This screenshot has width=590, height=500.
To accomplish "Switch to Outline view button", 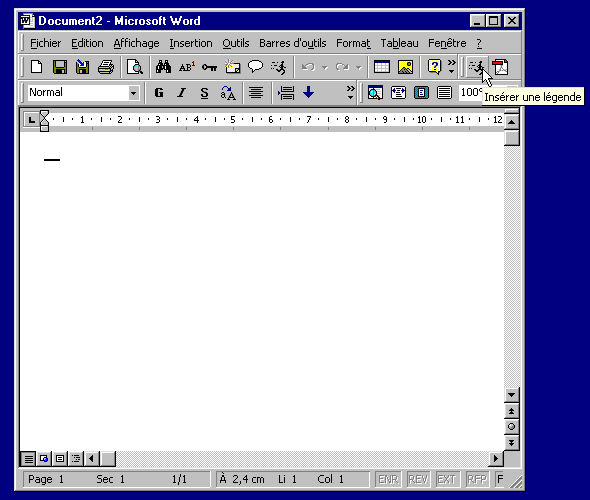I will [76, 459].
